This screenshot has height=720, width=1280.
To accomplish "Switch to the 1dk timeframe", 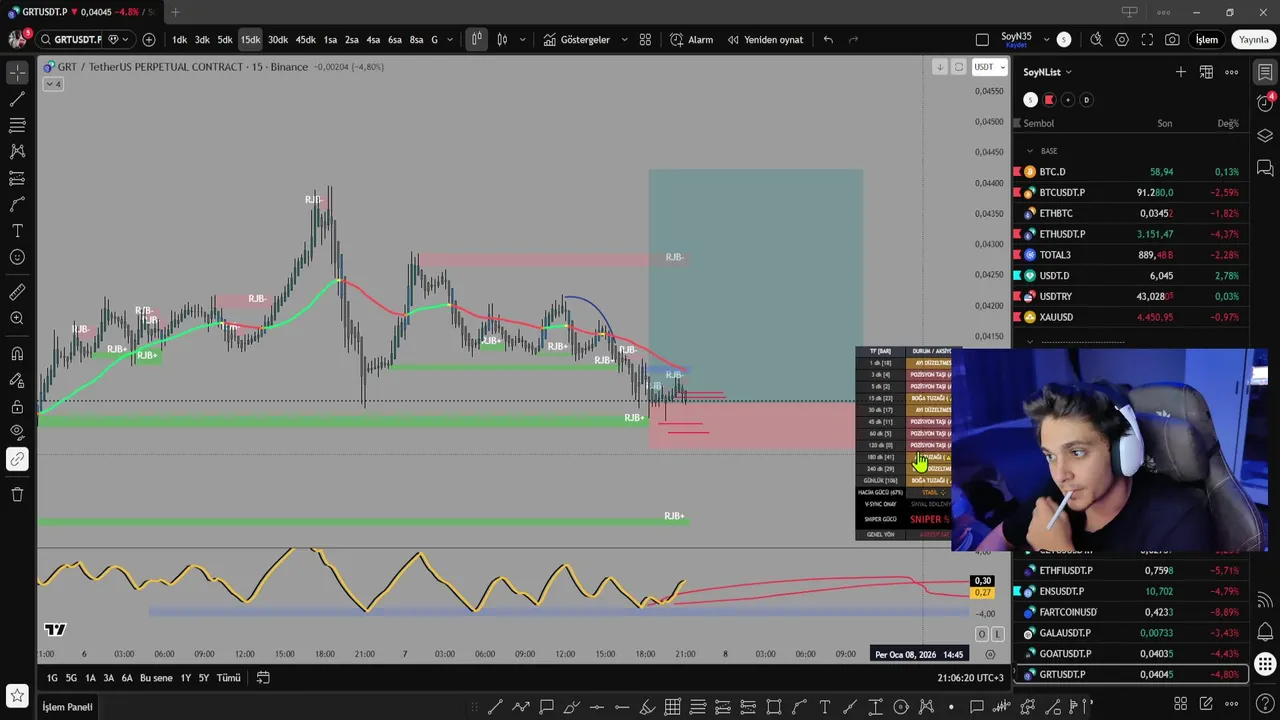I will (x=179, y=40).
